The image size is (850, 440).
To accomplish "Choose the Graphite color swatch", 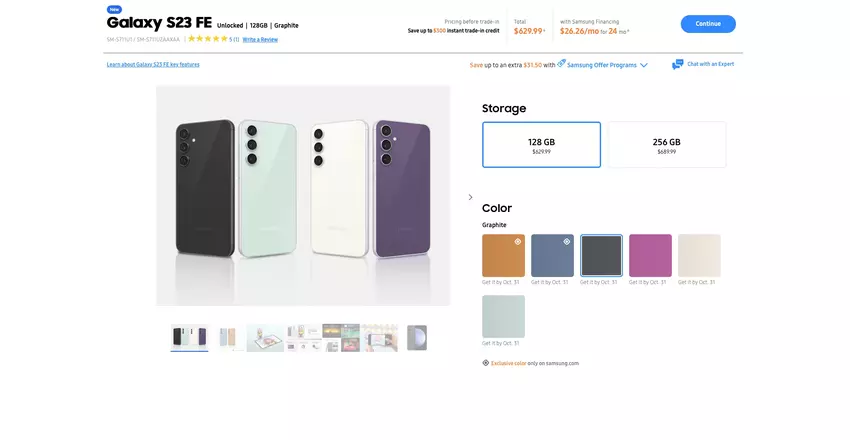I will pyautogui.click(x=601, y=256).
